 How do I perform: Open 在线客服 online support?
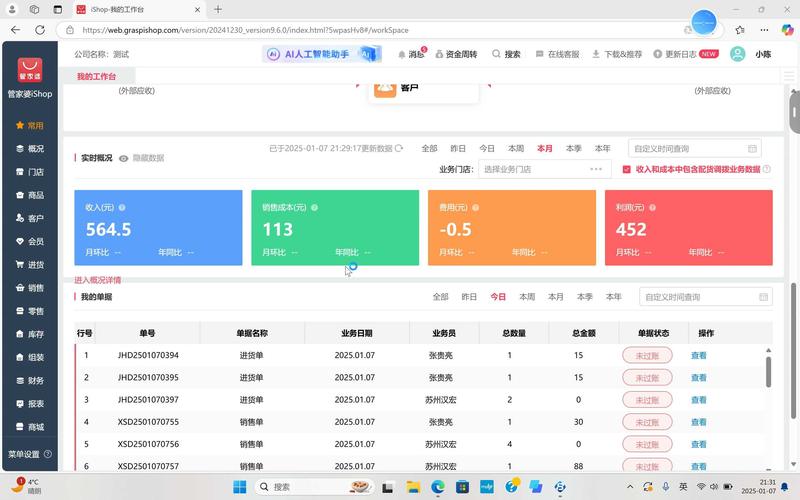(x=558, y=54)
